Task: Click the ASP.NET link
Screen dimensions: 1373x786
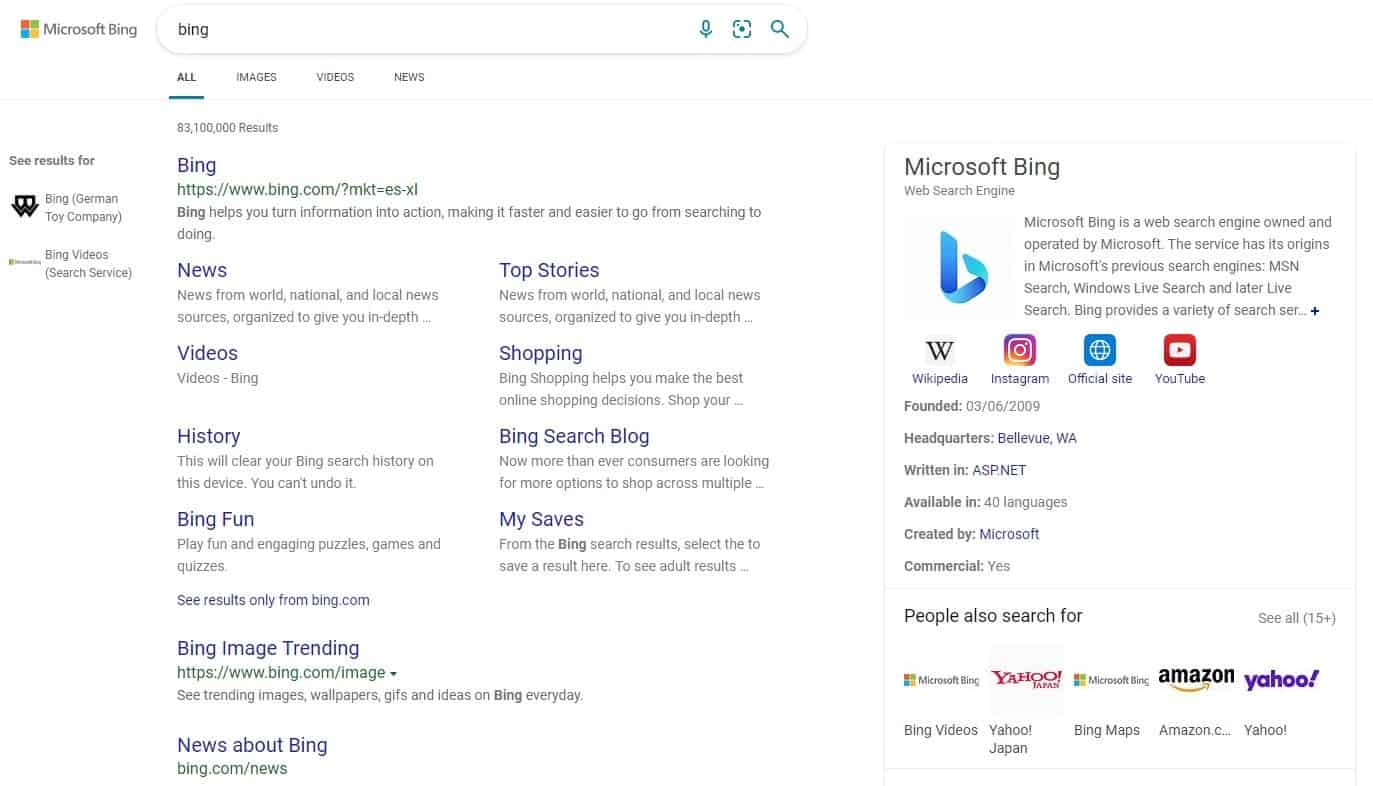Action: coord(999,470)
